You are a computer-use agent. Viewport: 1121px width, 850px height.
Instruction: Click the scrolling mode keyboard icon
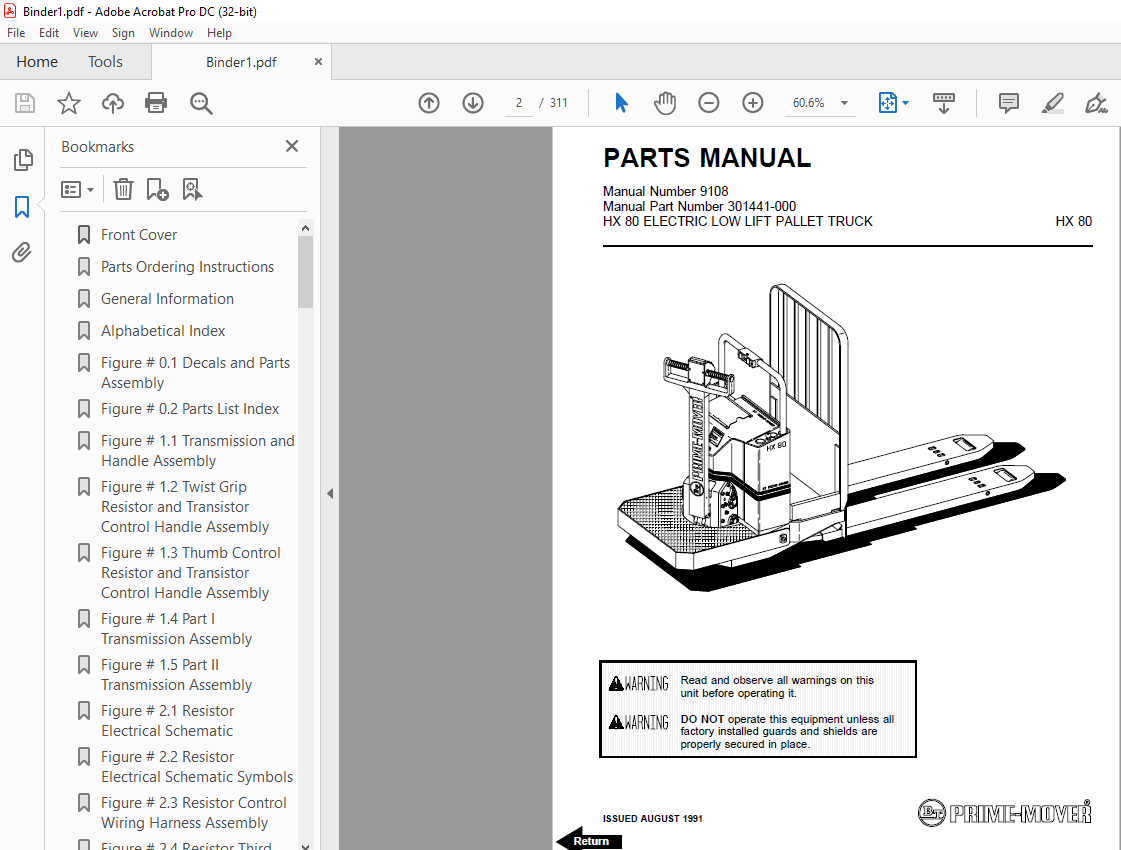944,103
